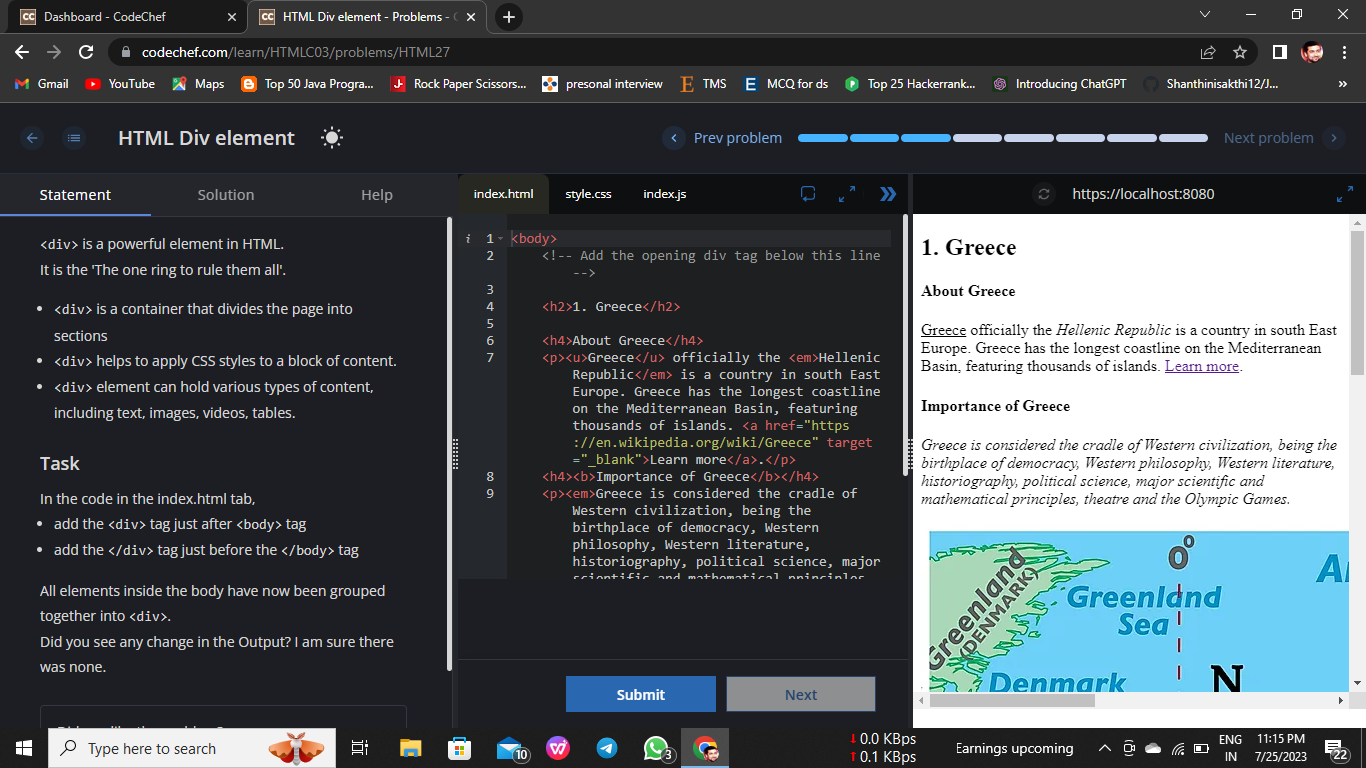Viewport: 1366px width, 768px height.
Task: Maximize the output preview panel
Action: tap(1344, 194)
